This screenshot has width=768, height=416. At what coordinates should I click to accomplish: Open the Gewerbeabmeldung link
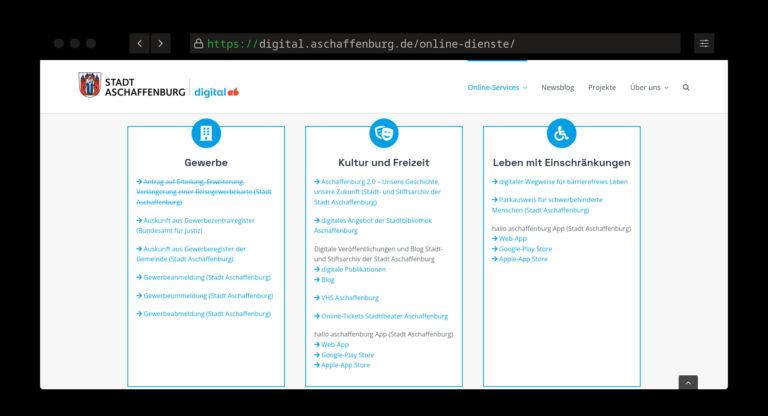tap(203, 314)
